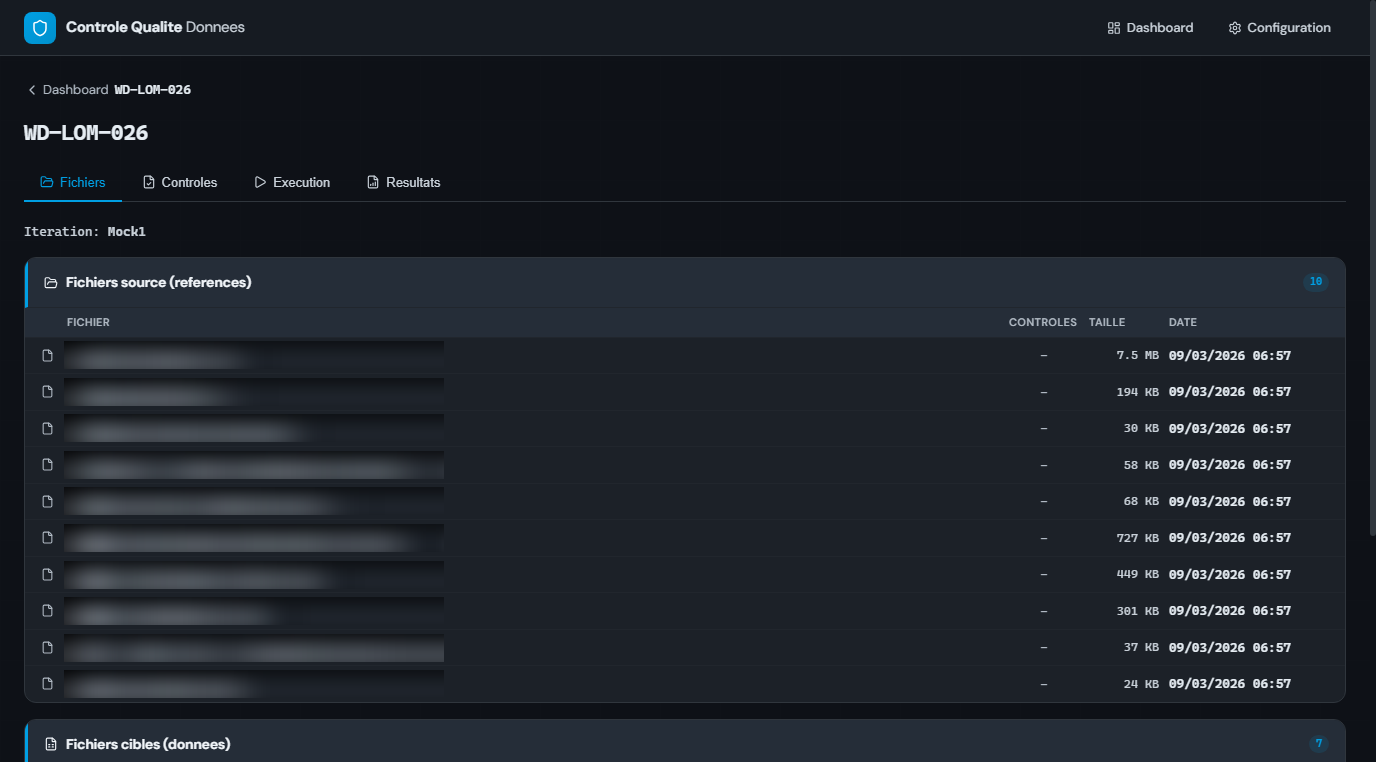Click the 301 KB size value
This screenshot has width=1376, height=762.
point(1138,611)
